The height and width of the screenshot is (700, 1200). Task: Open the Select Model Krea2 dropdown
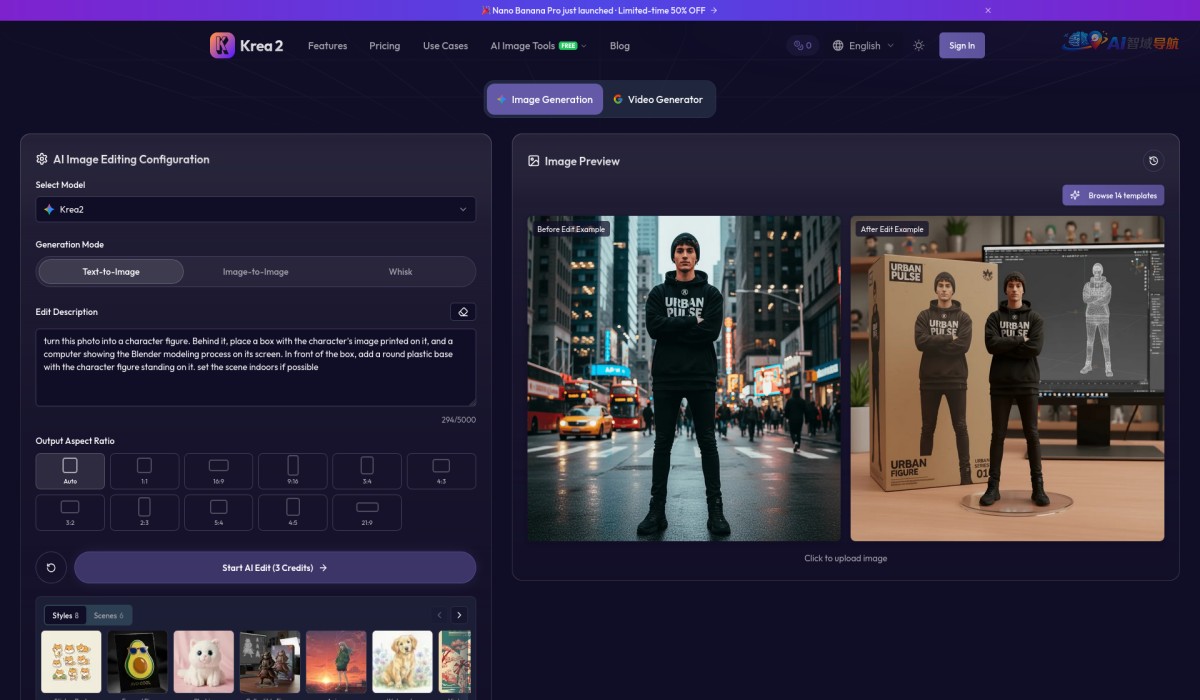point(256,209)
